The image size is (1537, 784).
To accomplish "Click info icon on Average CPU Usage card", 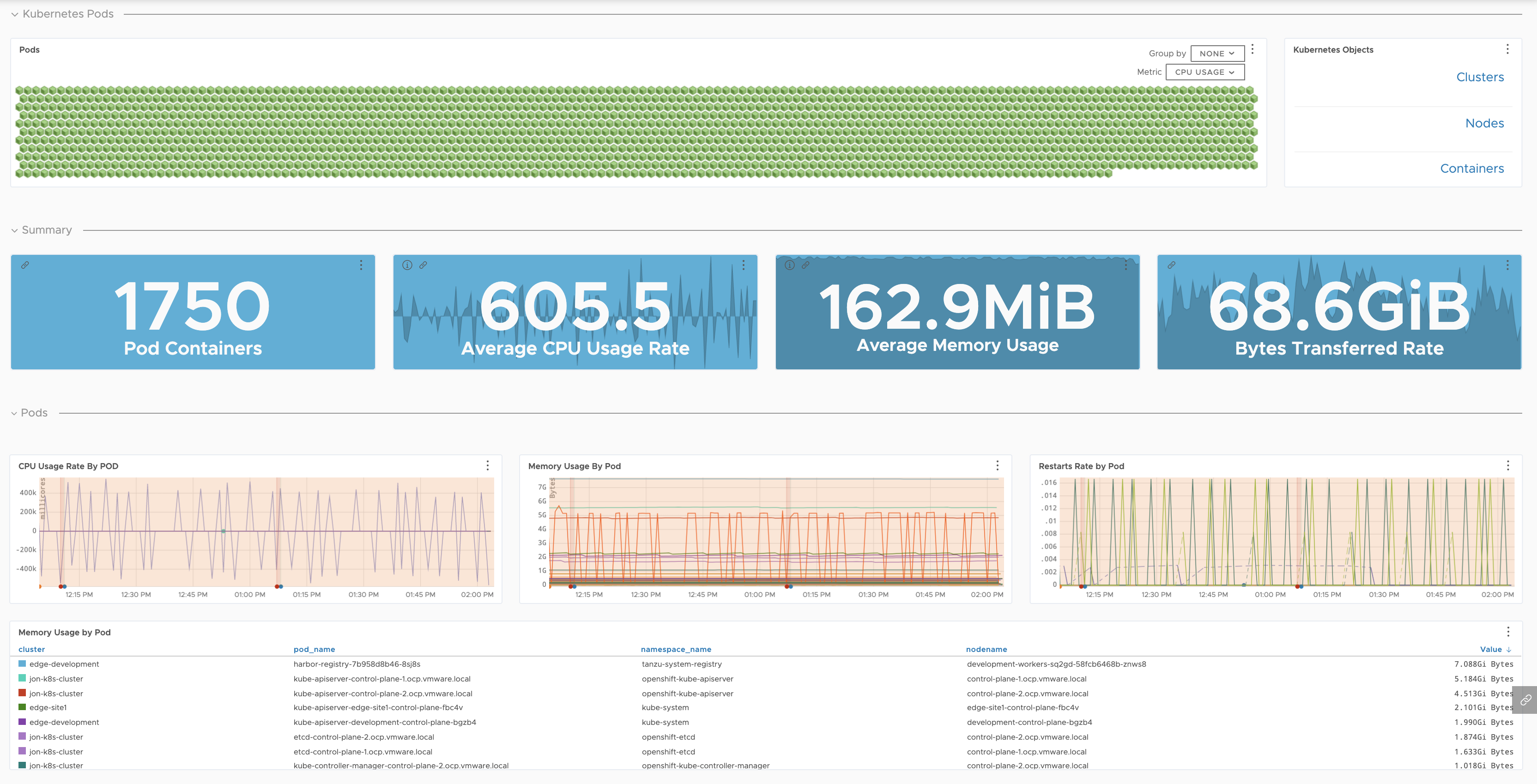I will (x=407, y=265).
